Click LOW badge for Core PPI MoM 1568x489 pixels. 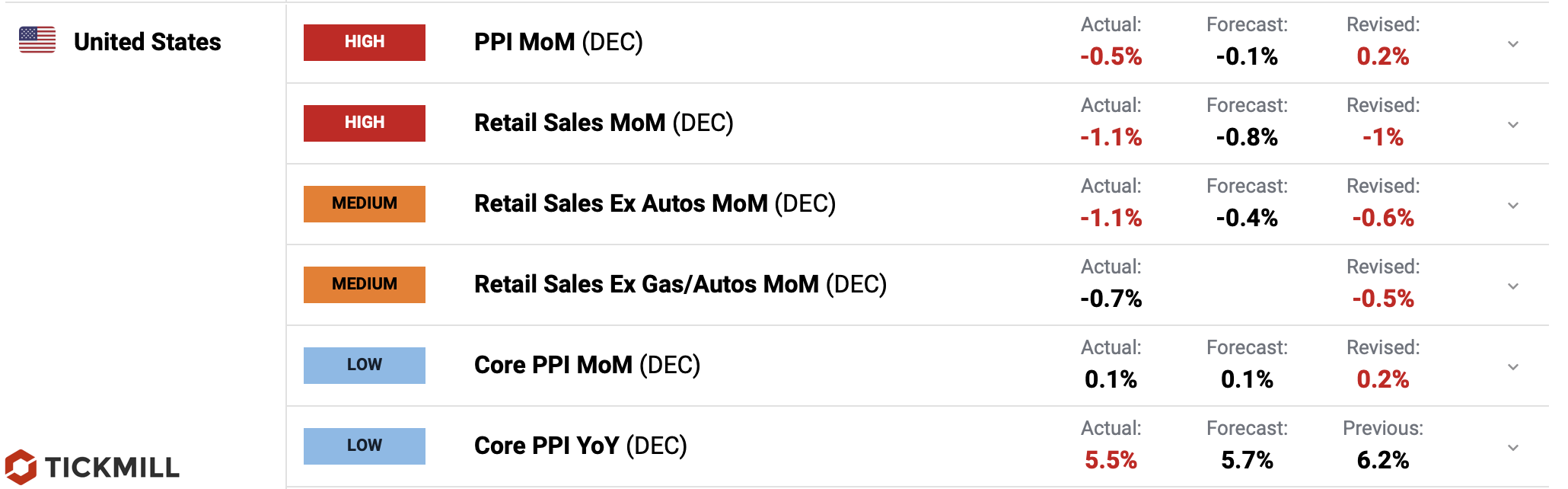click(365, 366)
